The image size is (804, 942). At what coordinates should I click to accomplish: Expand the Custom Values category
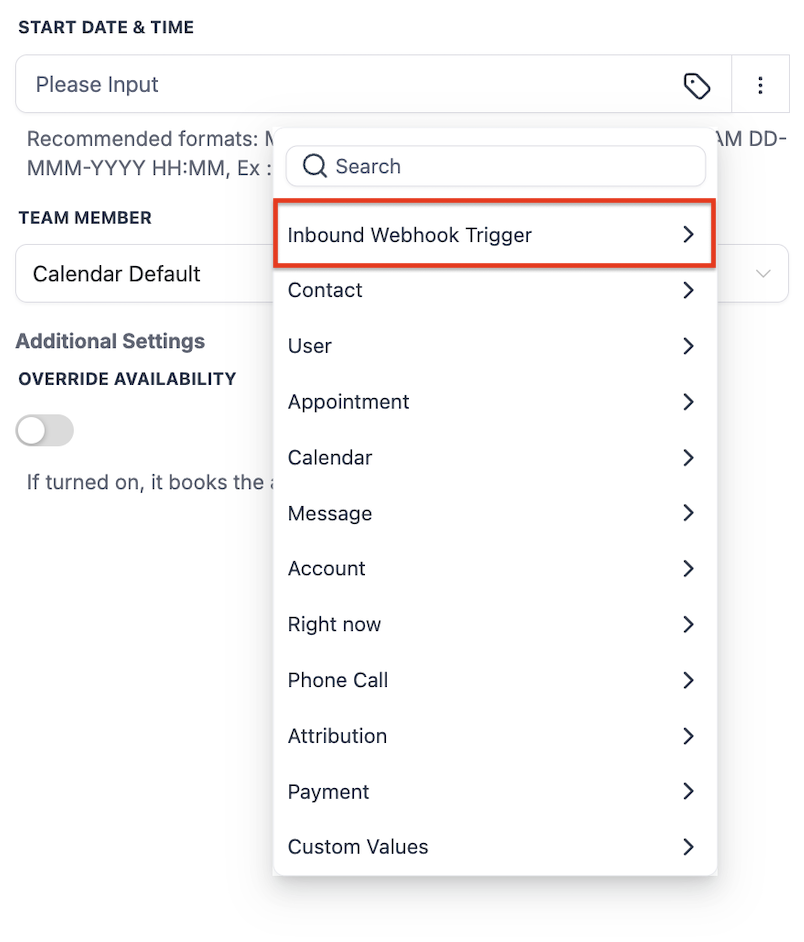pyautogui.click(x=495, y=846)
